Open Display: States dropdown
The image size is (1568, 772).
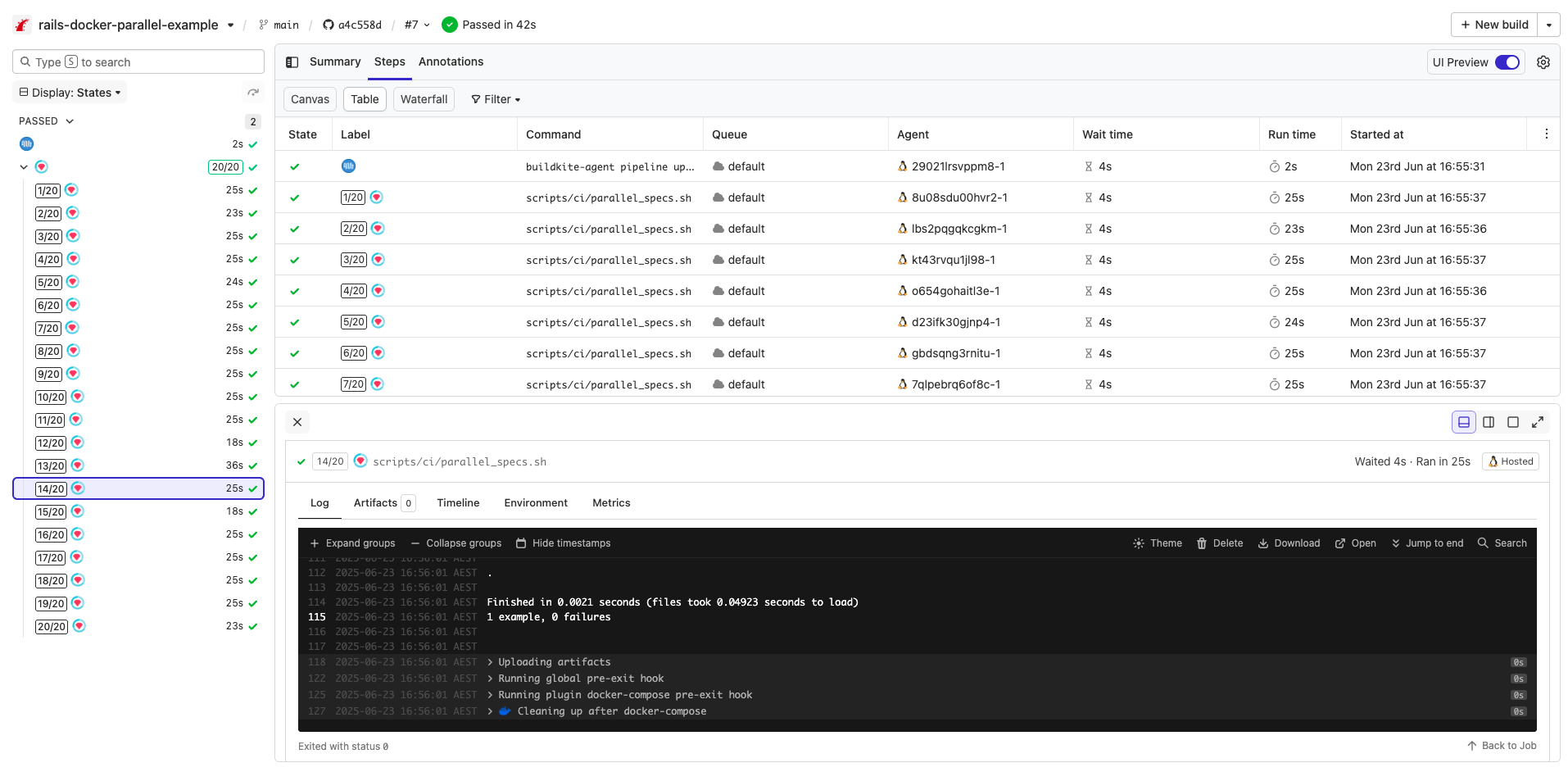click(x=70, y=93)
